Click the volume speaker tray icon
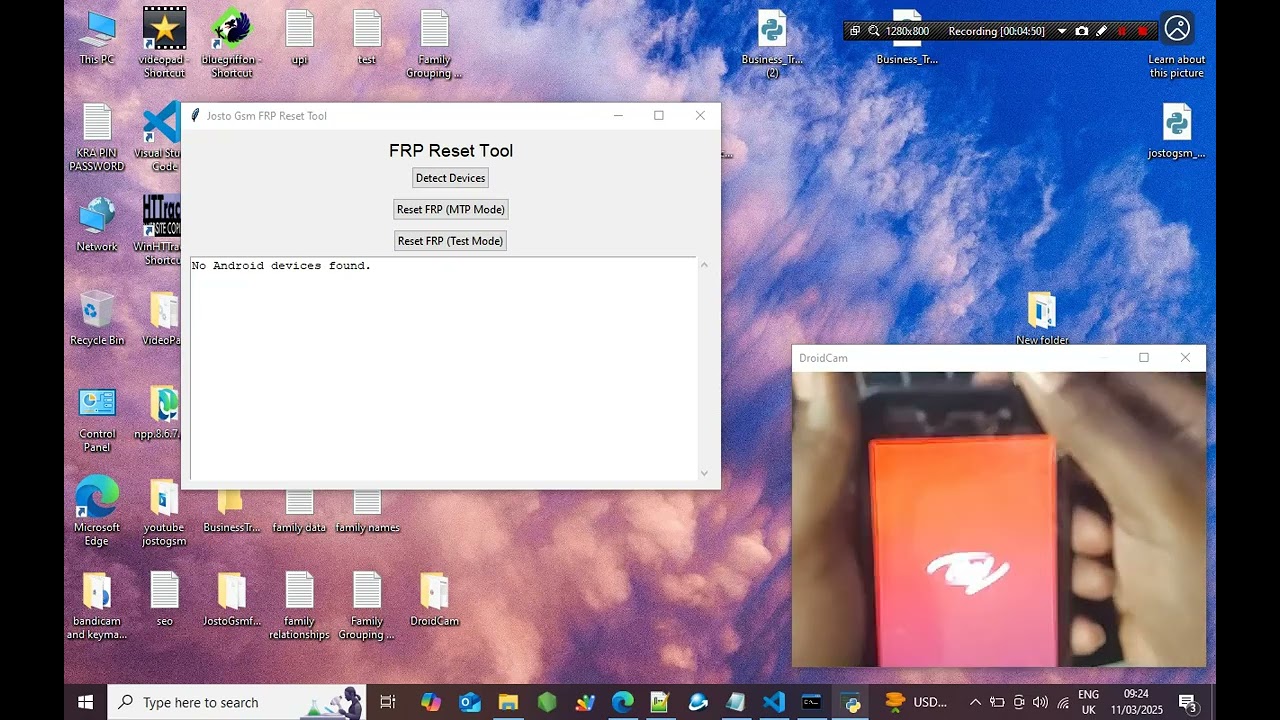Screen dimensions: 1280x720 click(x=1040, y=702)
